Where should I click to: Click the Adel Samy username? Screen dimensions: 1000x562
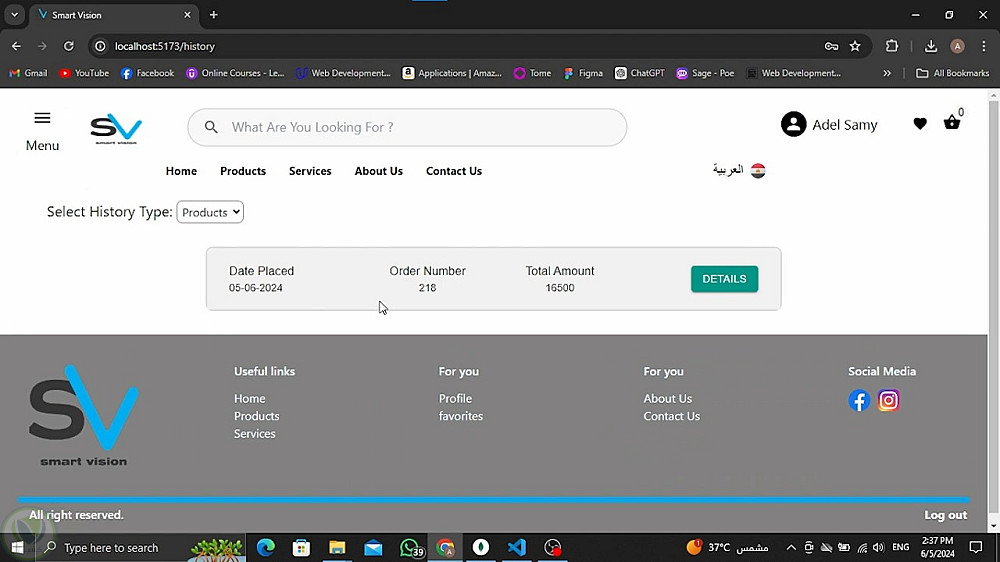click(844, 125)
